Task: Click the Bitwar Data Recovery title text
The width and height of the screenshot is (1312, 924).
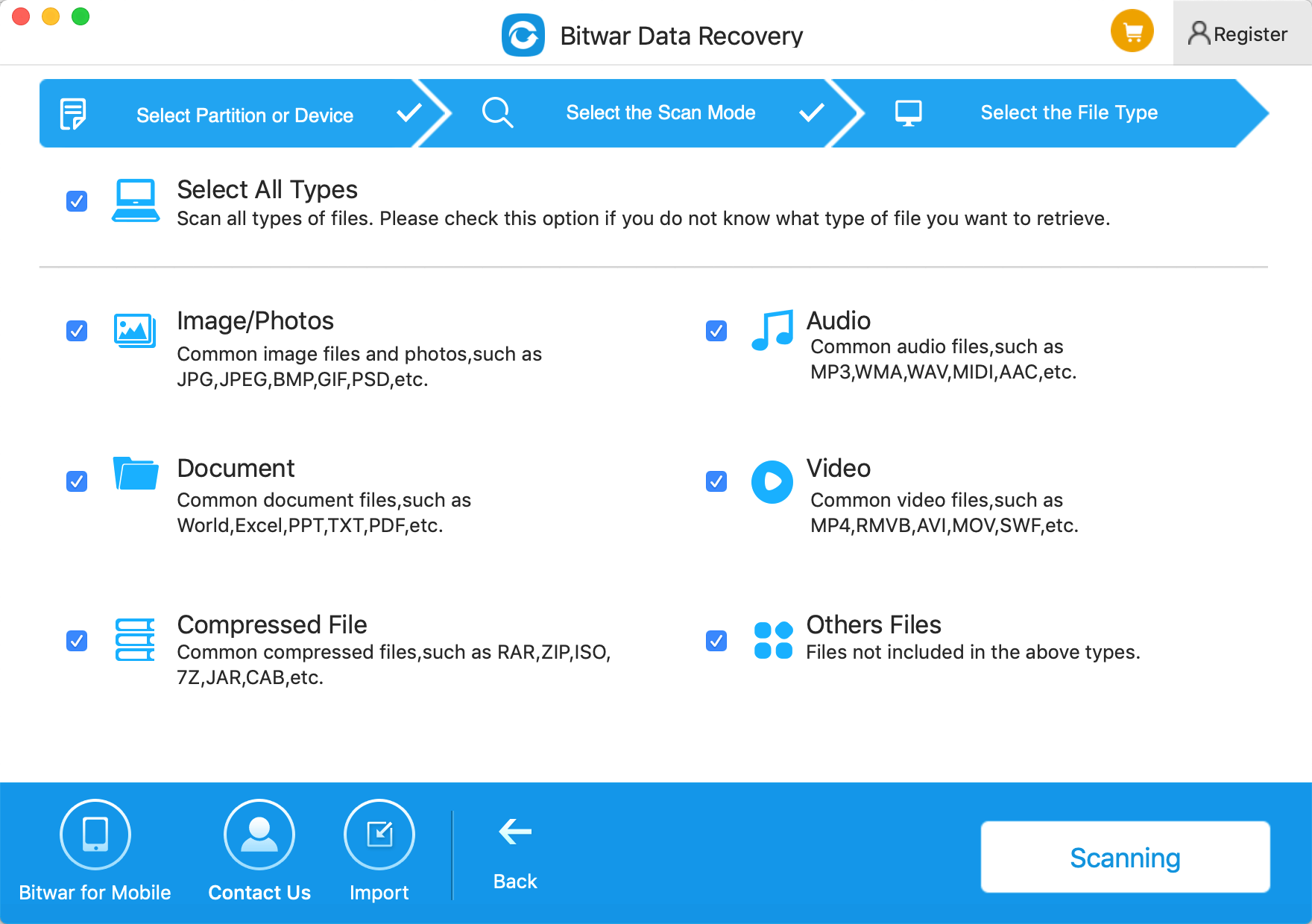Action: click(x=681, y=36)
